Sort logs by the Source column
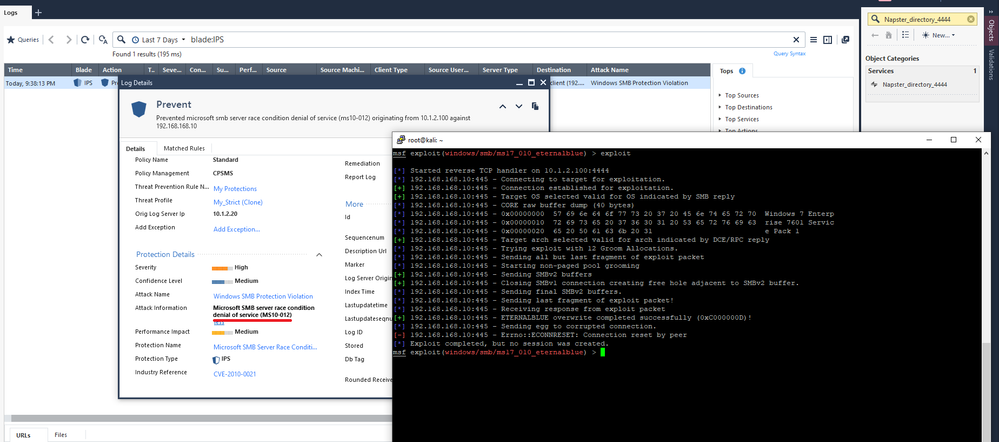The height and width of the screenshot is (442, 999). [290, 70]
